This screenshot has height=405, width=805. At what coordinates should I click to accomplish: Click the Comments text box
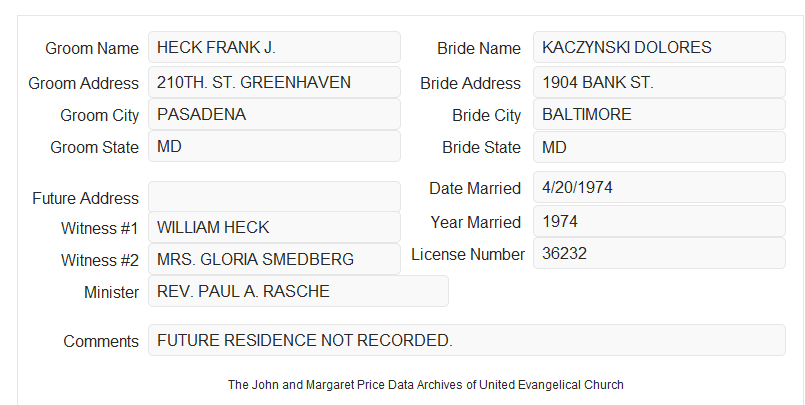click(467, 340)
